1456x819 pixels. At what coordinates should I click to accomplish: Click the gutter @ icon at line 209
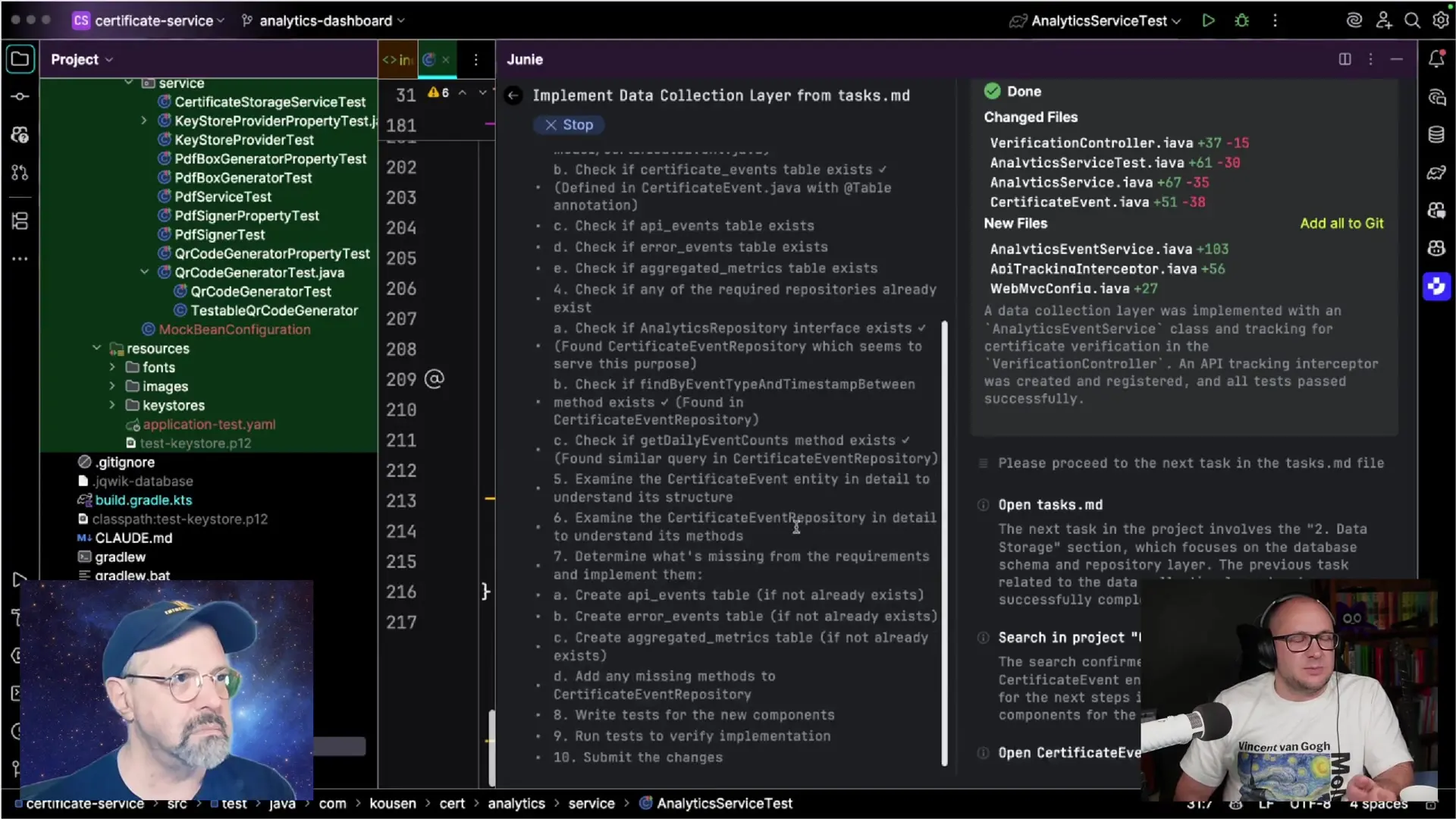pyautogui.click(x=434, y=379)
